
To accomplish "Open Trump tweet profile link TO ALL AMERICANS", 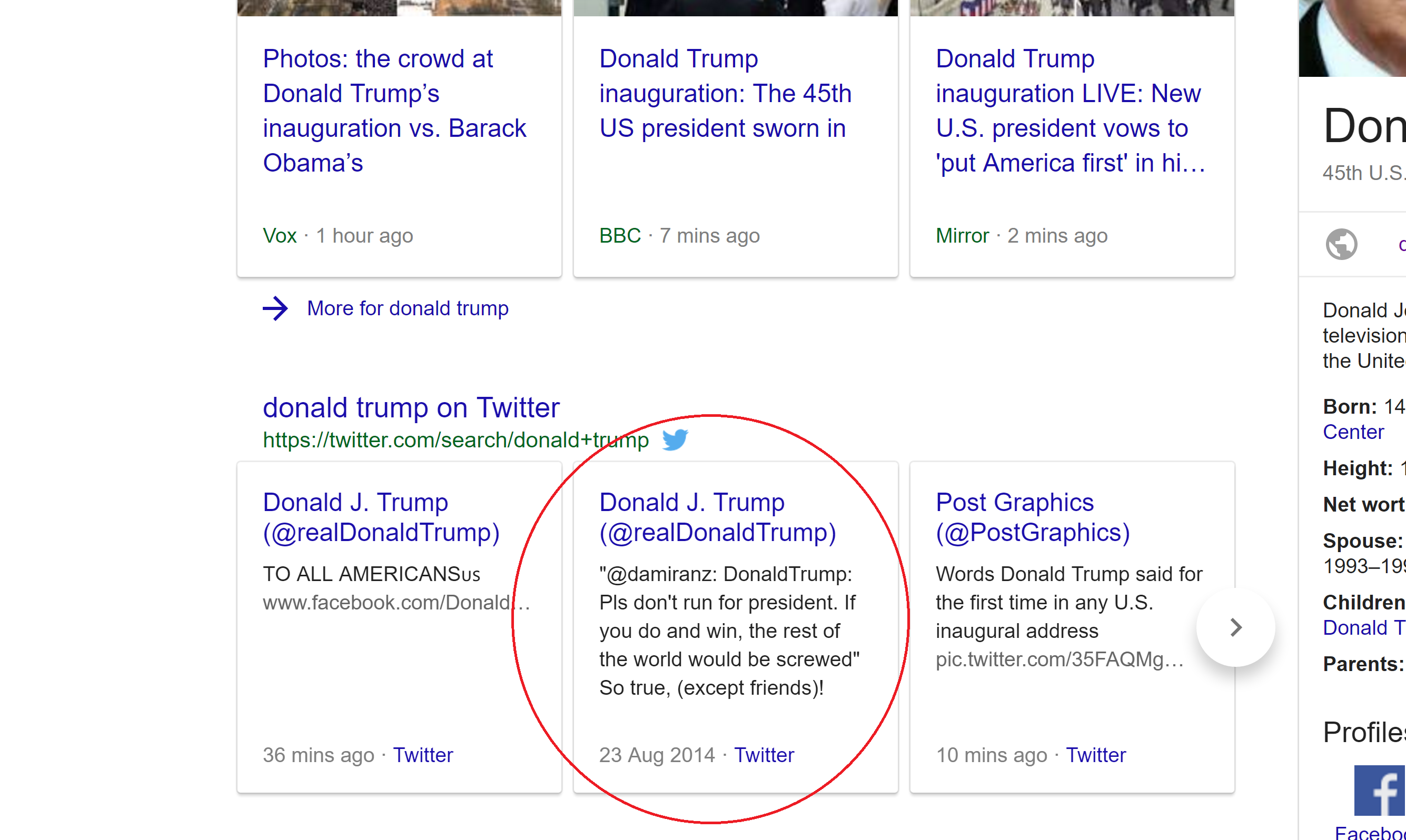I will (x=381, y=517).
